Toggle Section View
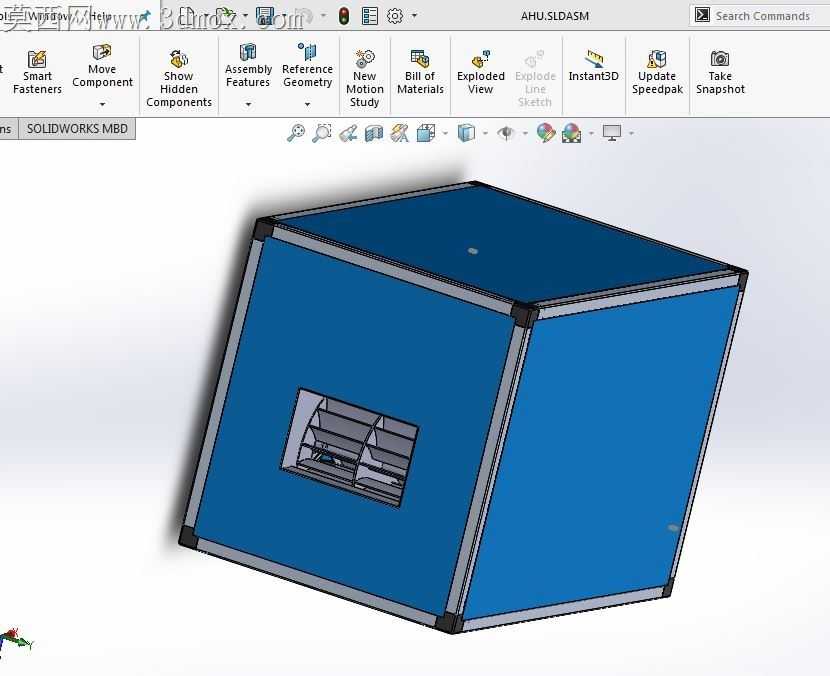The height and width of the screenshot is (676, 830). (374, 133)
